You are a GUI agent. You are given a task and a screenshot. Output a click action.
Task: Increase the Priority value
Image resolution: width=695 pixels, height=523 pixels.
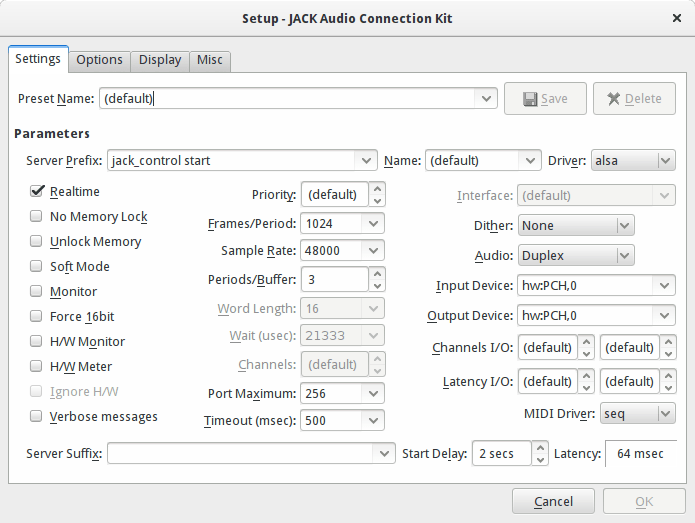[x=377, y=188]
